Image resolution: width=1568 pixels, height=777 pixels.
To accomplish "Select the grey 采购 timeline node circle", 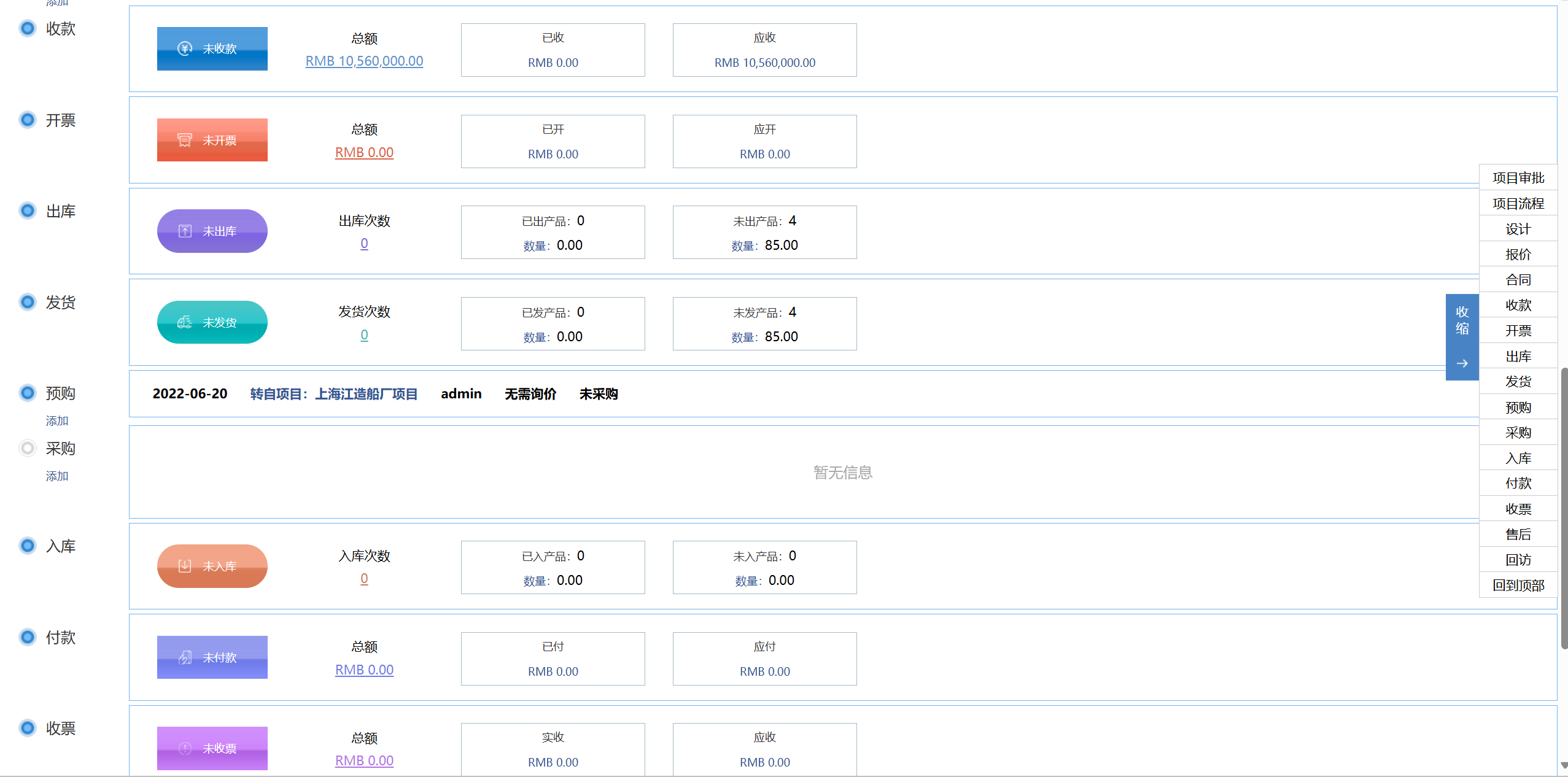I will (x=28, y=449).
